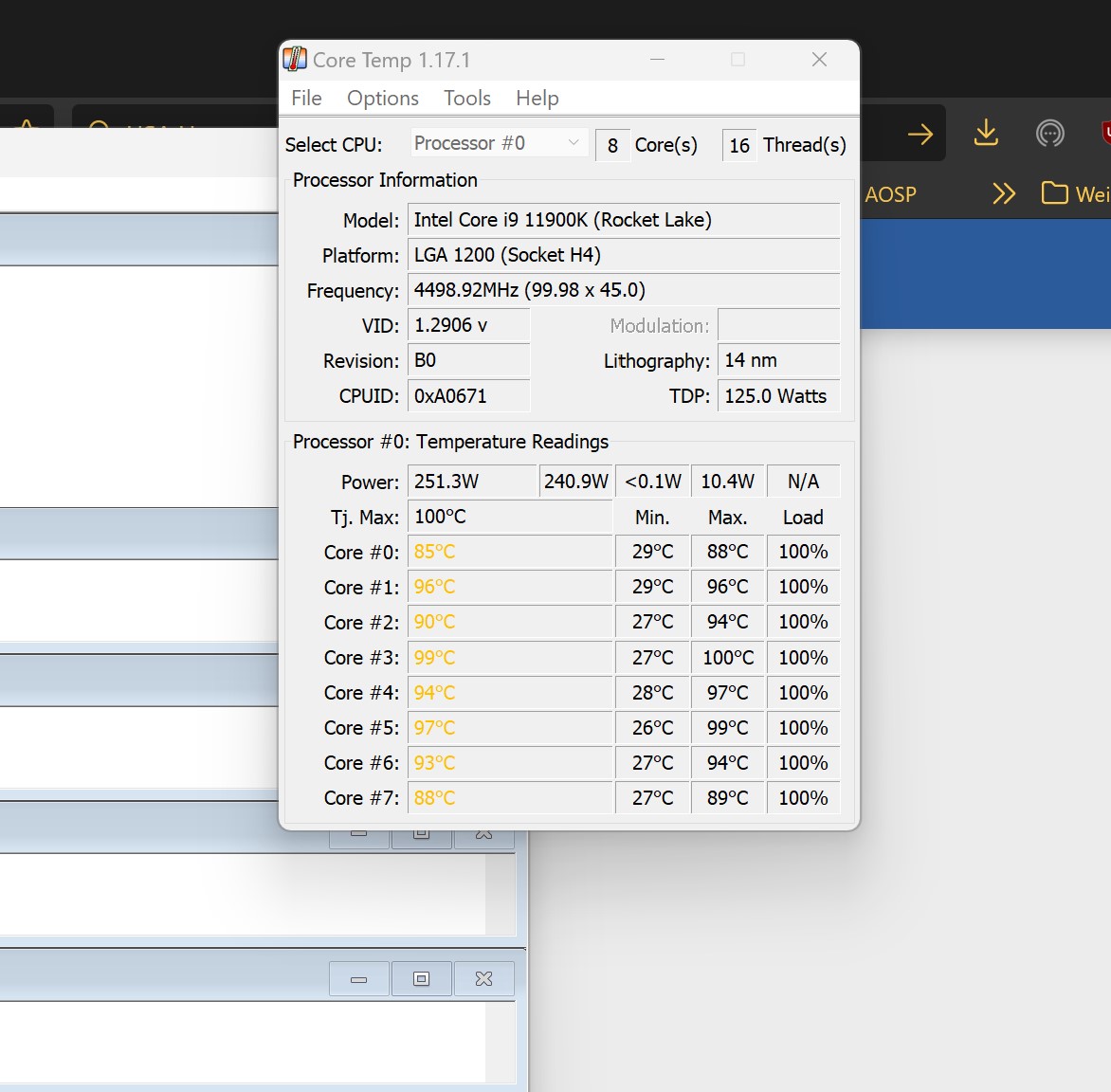Viewport: 1111px width, 1092px height.
Task: Click the power reading 240.9W
Action: 576,482
